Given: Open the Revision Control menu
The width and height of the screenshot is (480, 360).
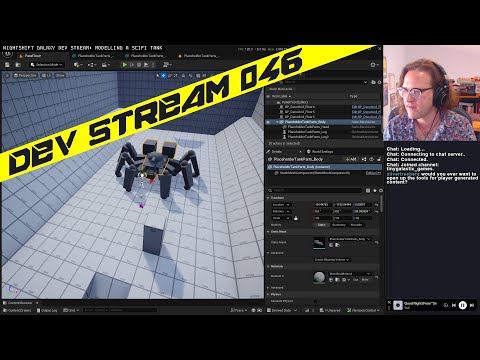Looking at the screenshot, I should (x=363, y=310).
